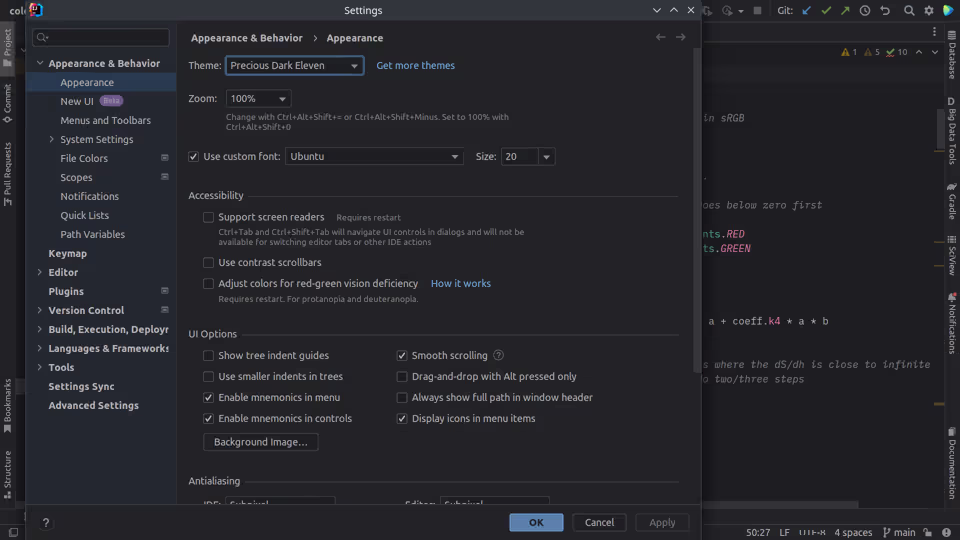Open Search Everywhere magnifier icon
960x540 pixels.
pyautogui.click(x=909, y=10)
